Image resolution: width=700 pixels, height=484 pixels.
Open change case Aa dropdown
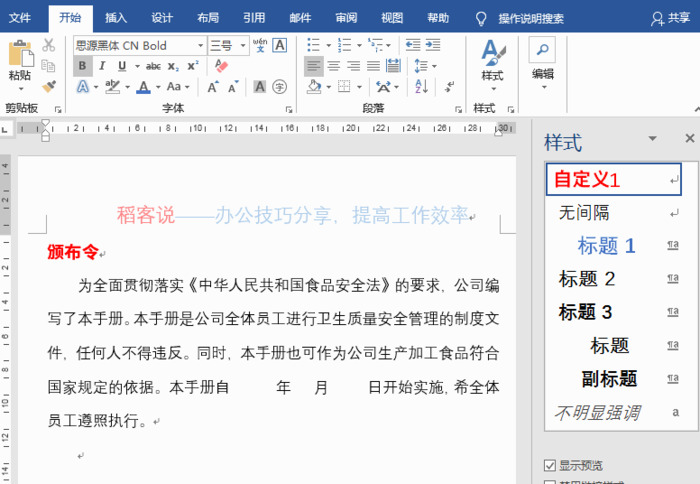tap(178, 87)
